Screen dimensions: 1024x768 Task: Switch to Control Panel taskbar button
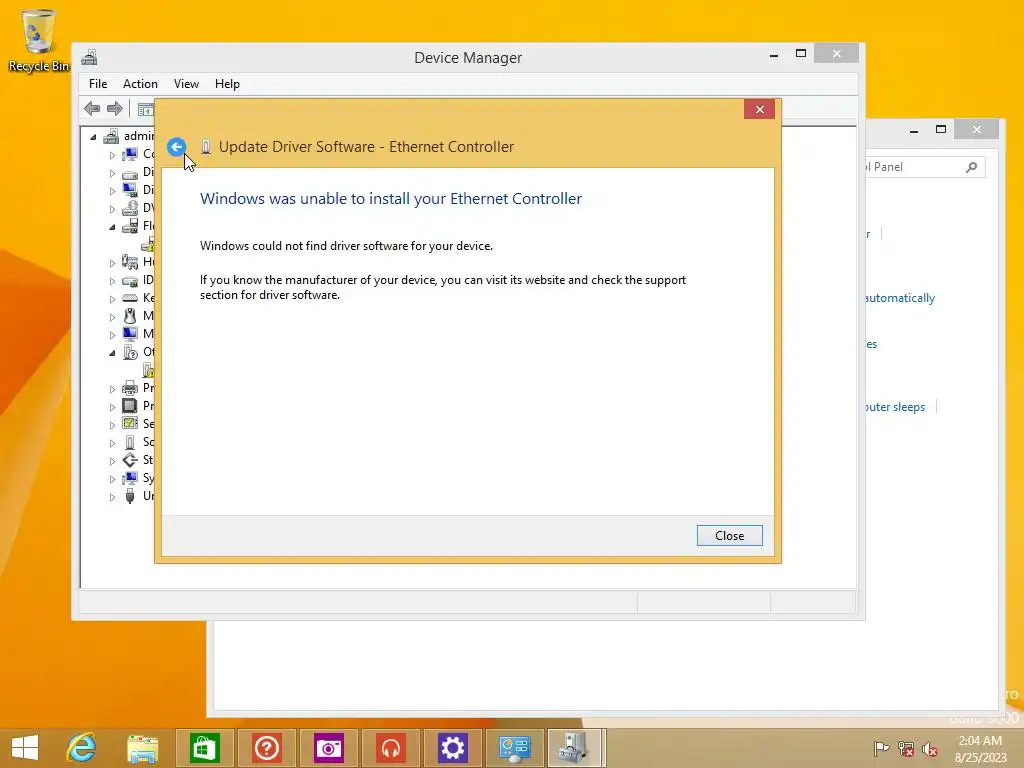(515, 748)
